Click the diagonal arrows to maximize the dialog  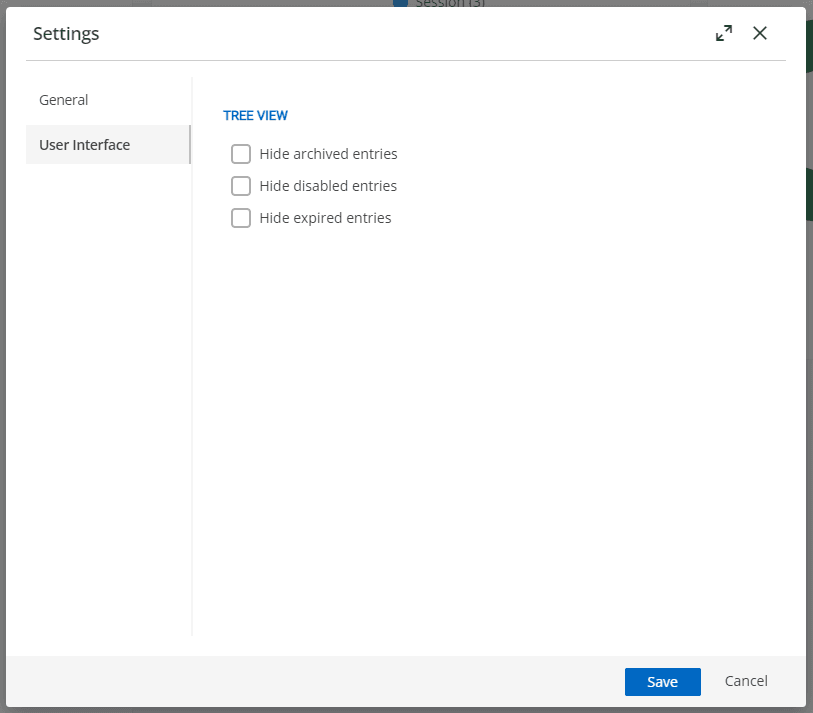click(x=723, y=33)
